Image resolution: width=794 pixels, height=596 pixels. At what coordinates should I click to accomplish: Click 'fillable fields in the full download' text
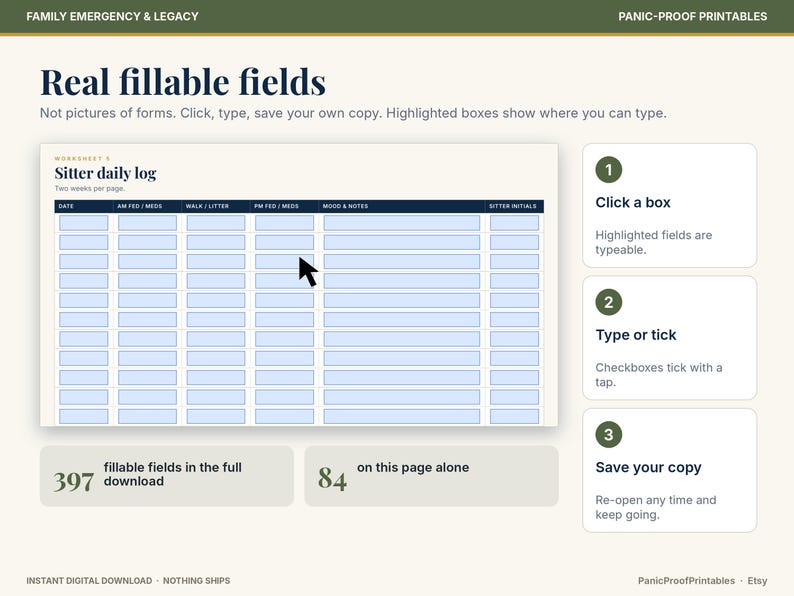tap(173, 474)
